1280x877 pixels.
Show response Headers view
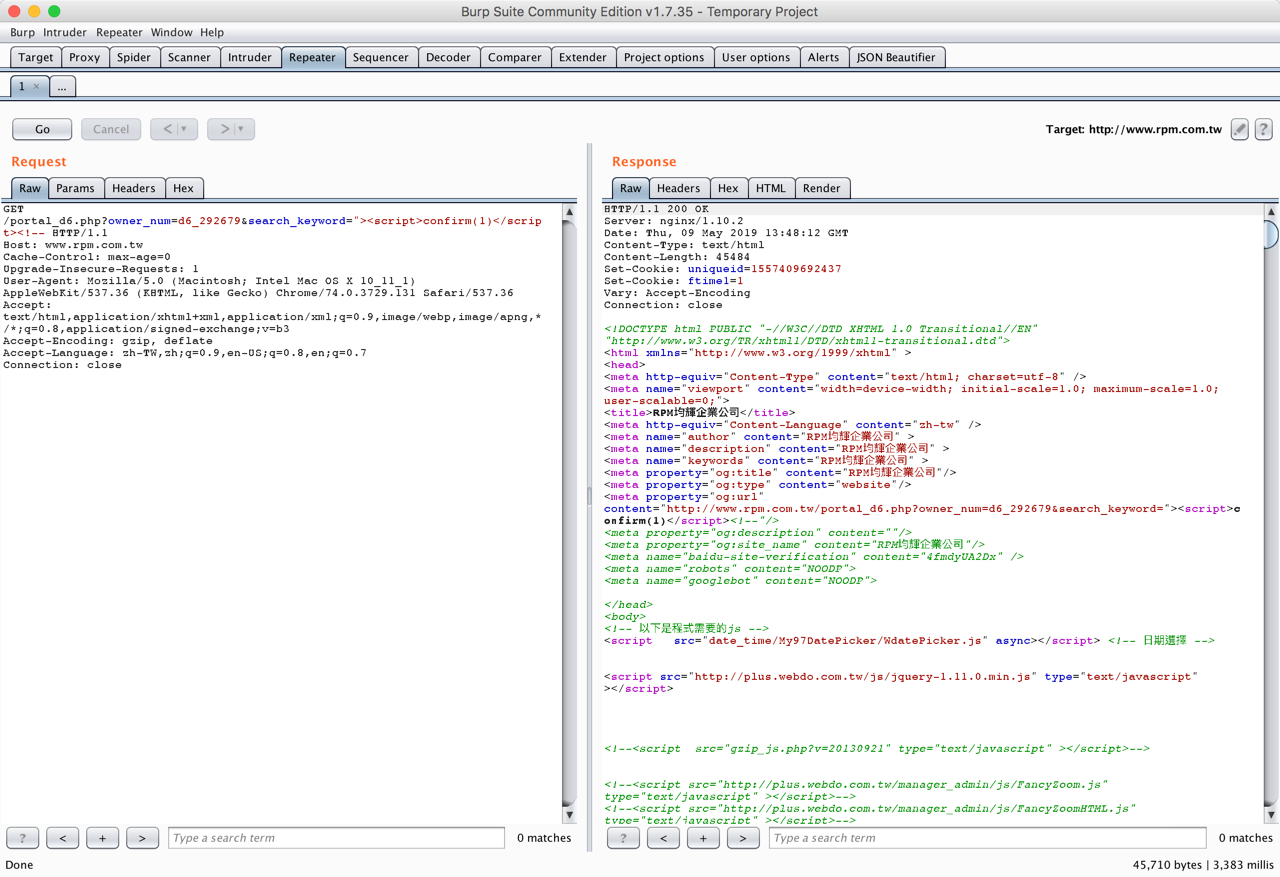[679, 188]
